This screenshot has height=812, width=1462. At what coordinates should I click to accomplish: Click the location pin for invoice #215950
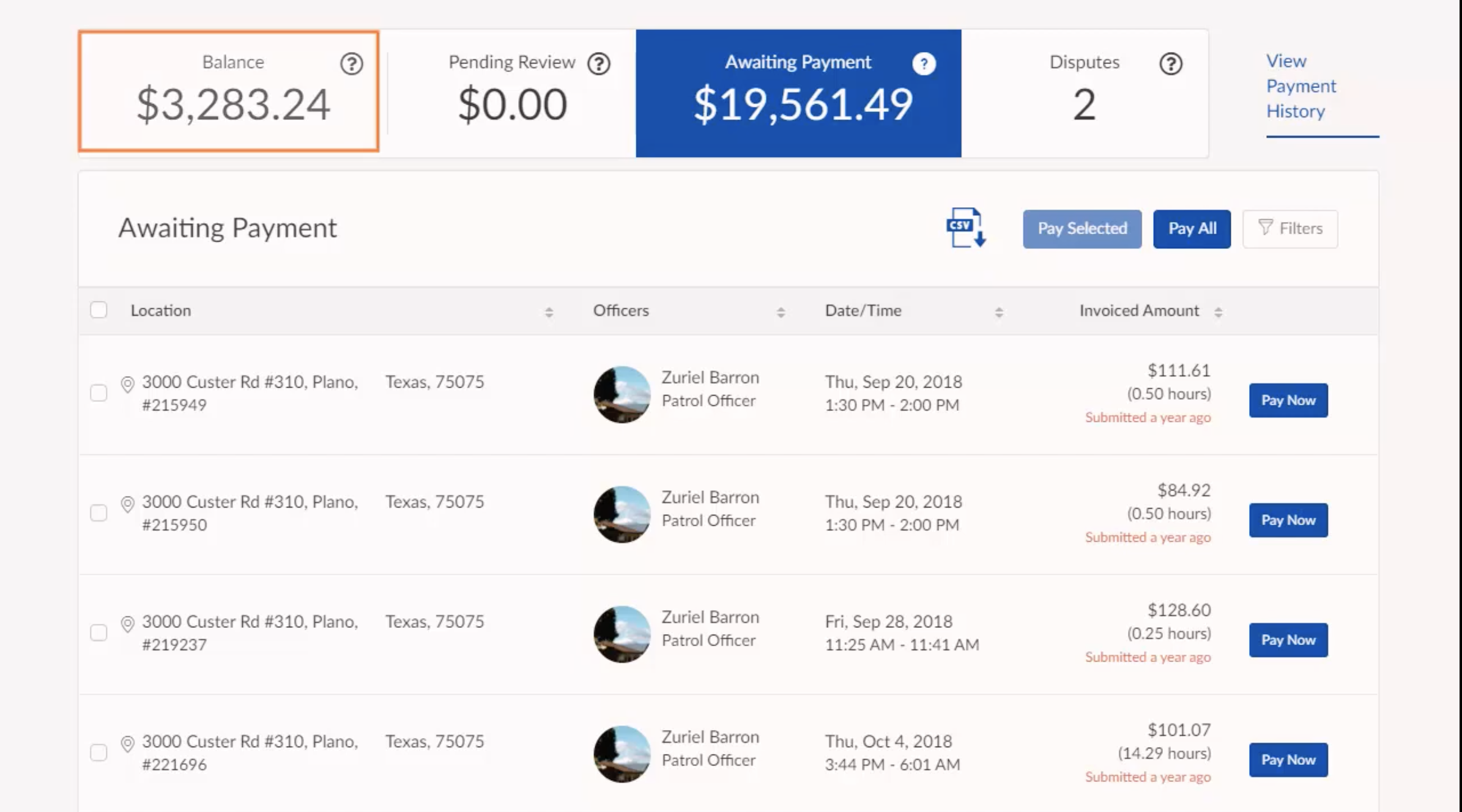[127, 504]
